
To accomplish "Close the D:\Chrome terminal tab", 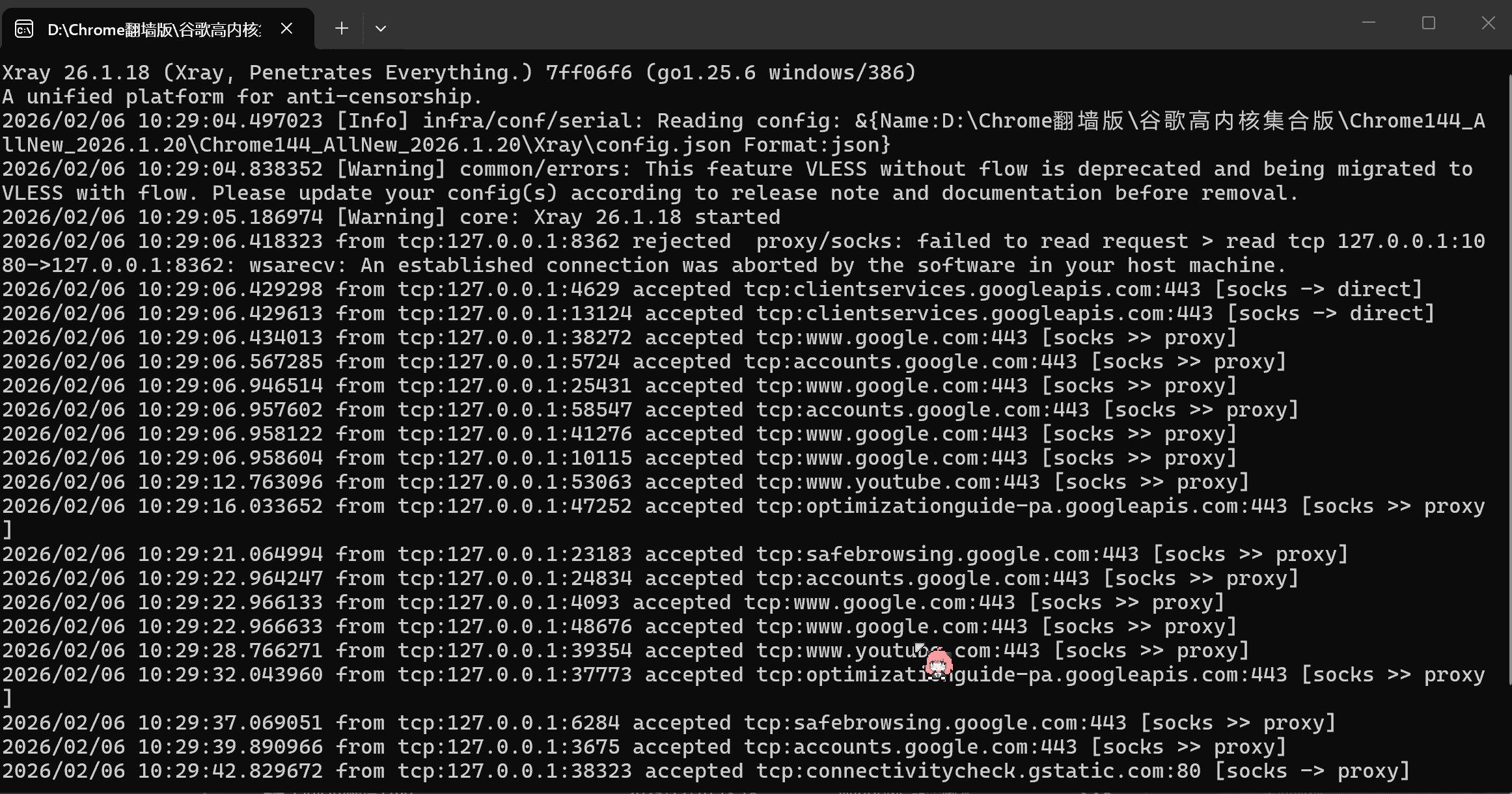I will tap(286, 29).
